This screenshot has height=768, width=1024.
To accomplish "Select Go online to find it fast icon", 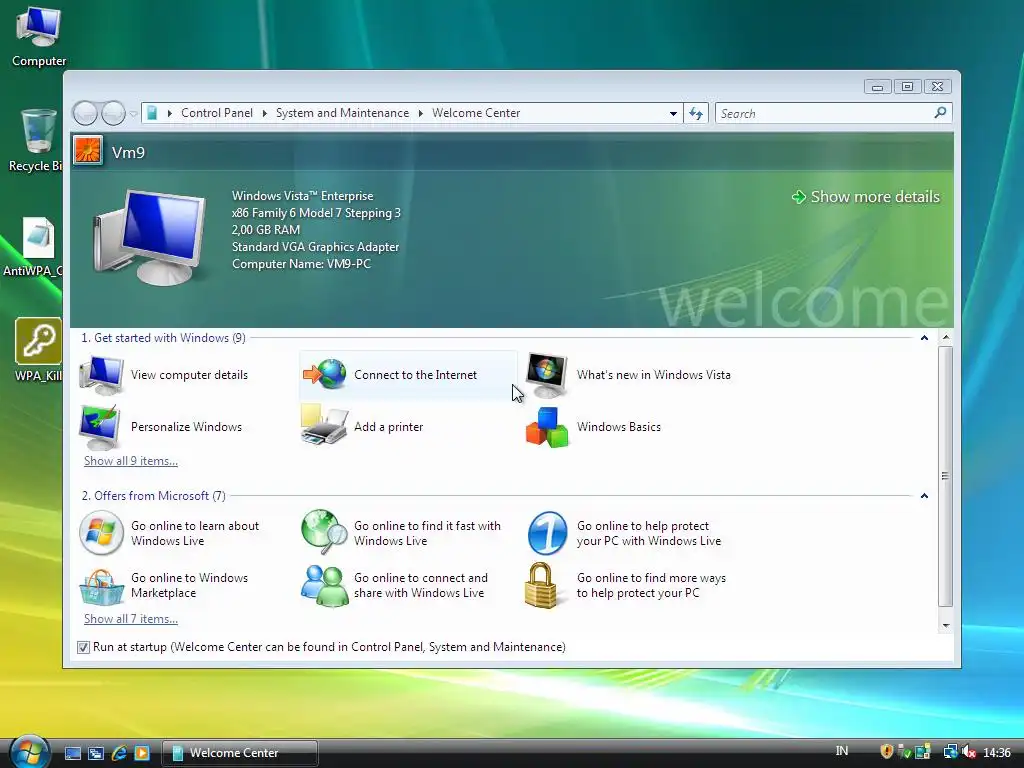I will [324, 532].
